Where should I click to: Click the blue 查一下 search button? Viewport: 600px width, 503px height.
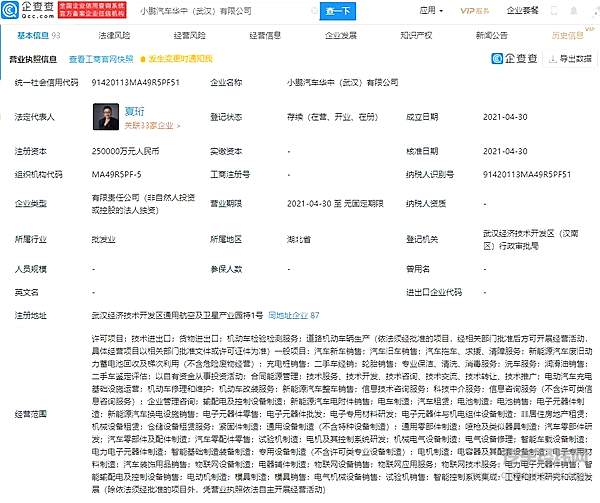[x=338, y=11]
